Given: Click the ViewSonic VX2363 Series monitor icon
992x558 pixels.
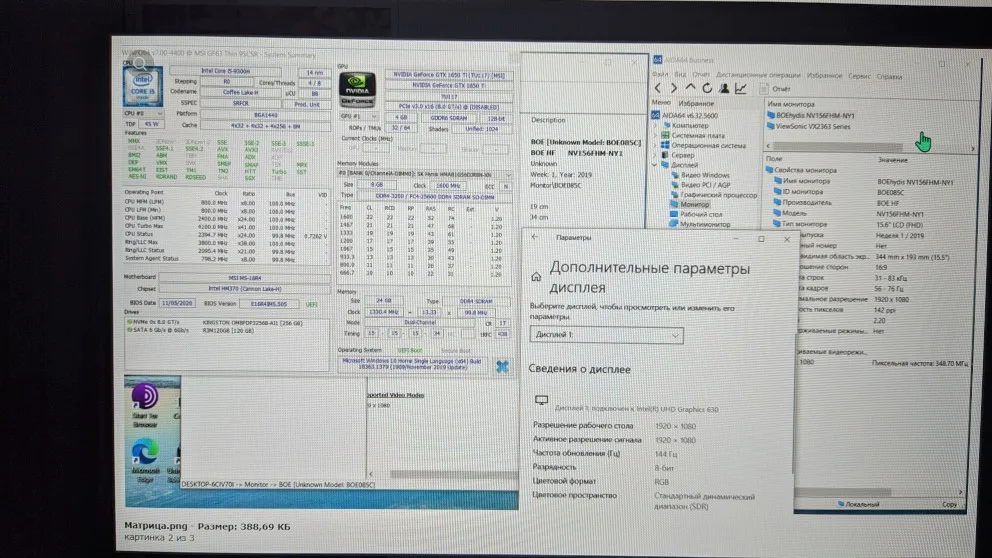Looking at the screenshot, I should 771,127.
